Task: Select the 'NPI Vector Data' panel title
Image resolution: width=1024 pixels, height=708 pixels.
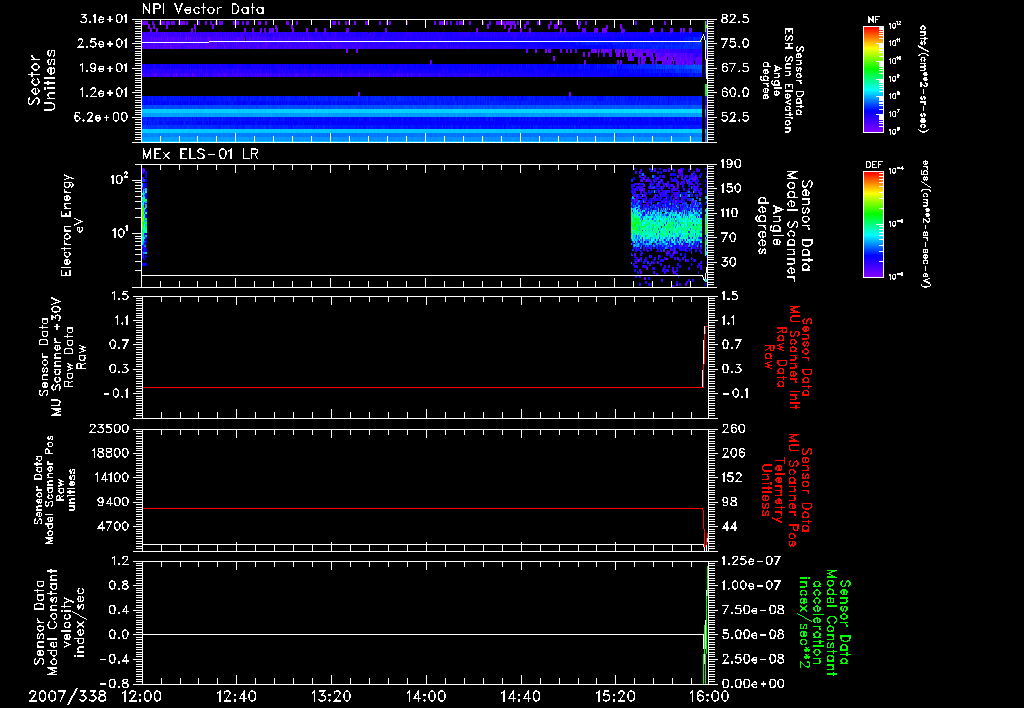Action: point(203,9)
